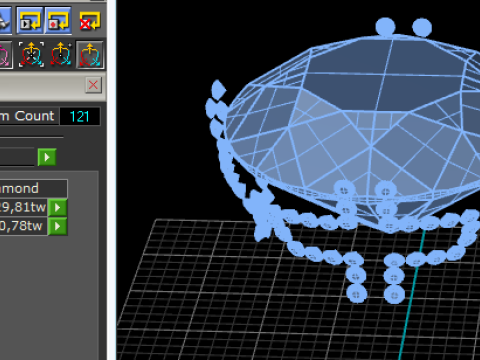Click the diamond material name field
Screen dimensions: 480x360
(x=33, y=189)
